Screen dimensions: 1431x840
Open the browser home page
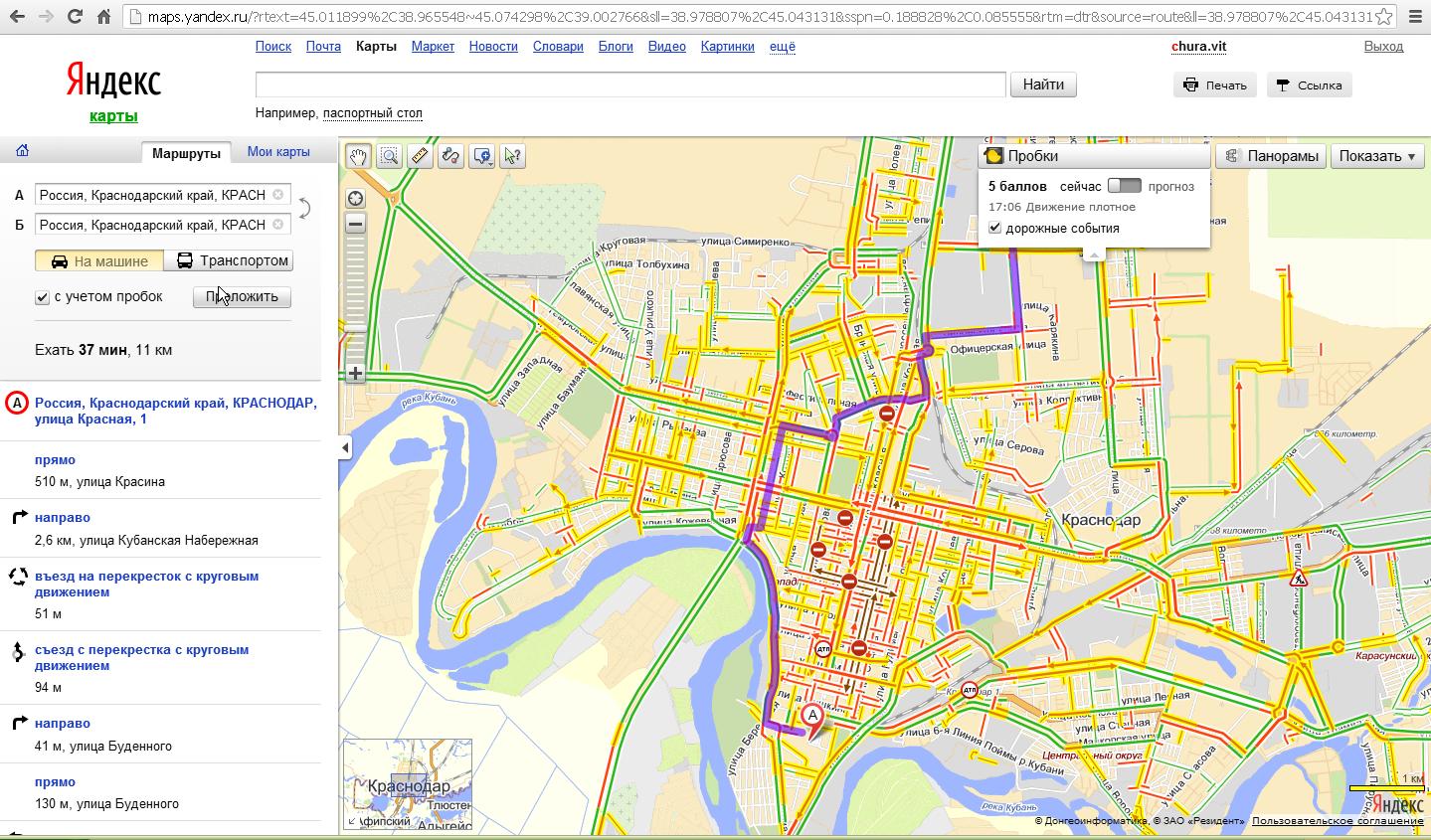[x=104, y=17]
